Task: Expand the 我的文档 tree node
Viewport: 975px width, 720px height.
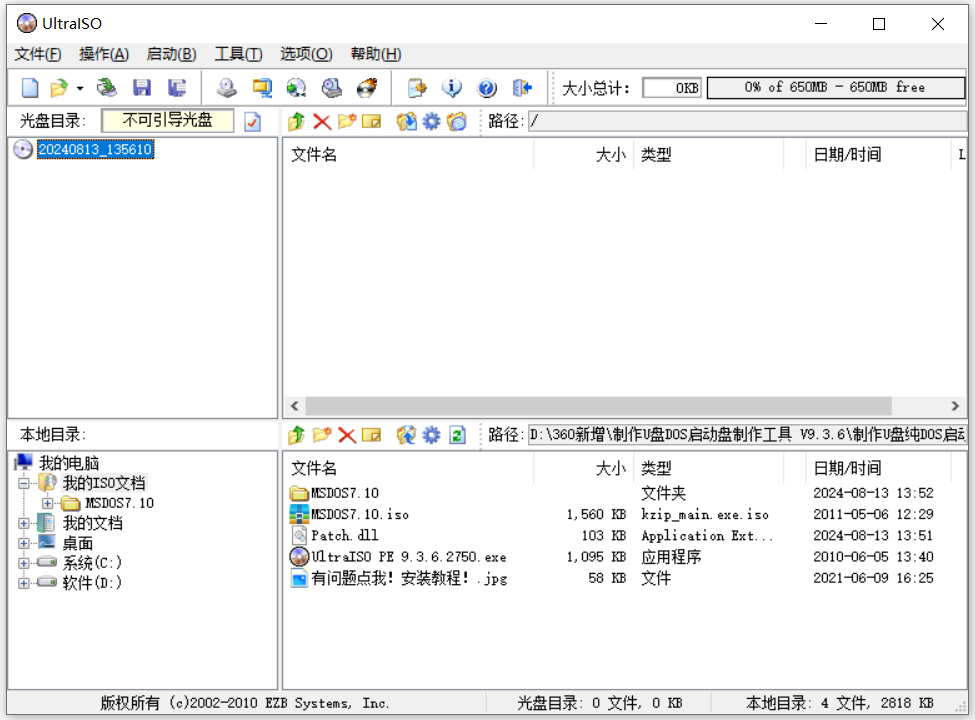Action: [x=24, y=523]
